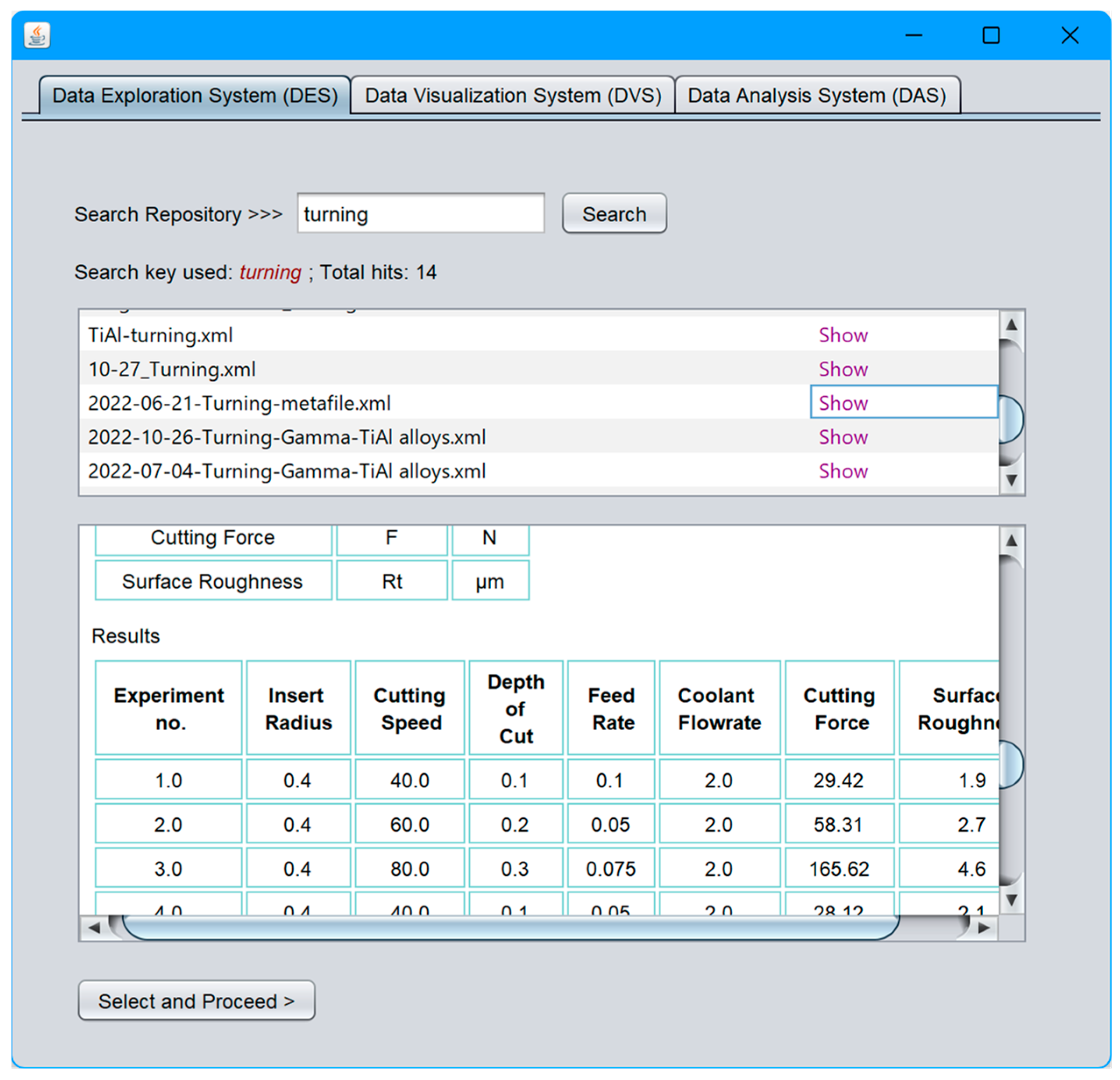
Task: Click file list scroll down arrow
Action: 1011,480
